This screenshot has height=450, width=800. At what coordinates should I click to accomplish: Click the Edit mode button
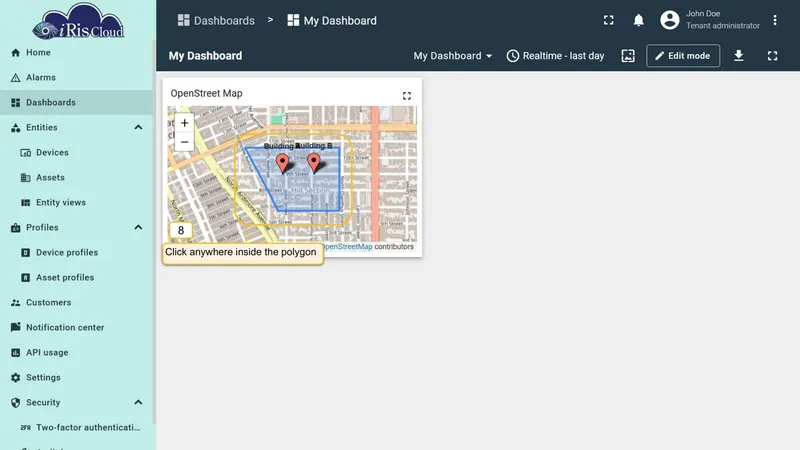click(683, 56)
